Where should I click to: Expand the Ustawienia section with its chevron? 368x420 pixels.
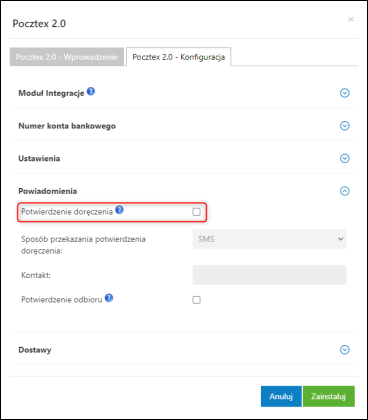[345, 158]
